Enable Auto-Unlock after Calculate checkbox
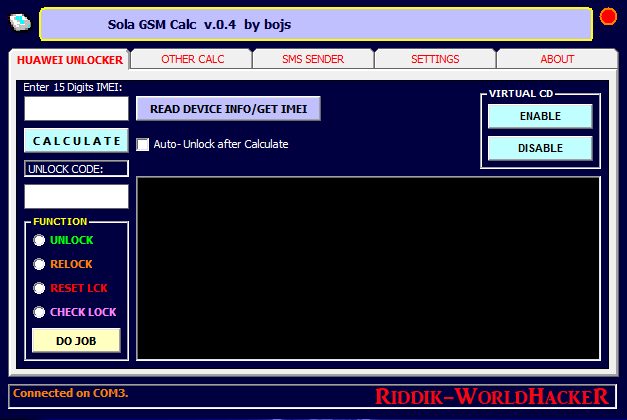Image resolution: width=627 pixels, height=420 pixels. (x=142, y=144)
